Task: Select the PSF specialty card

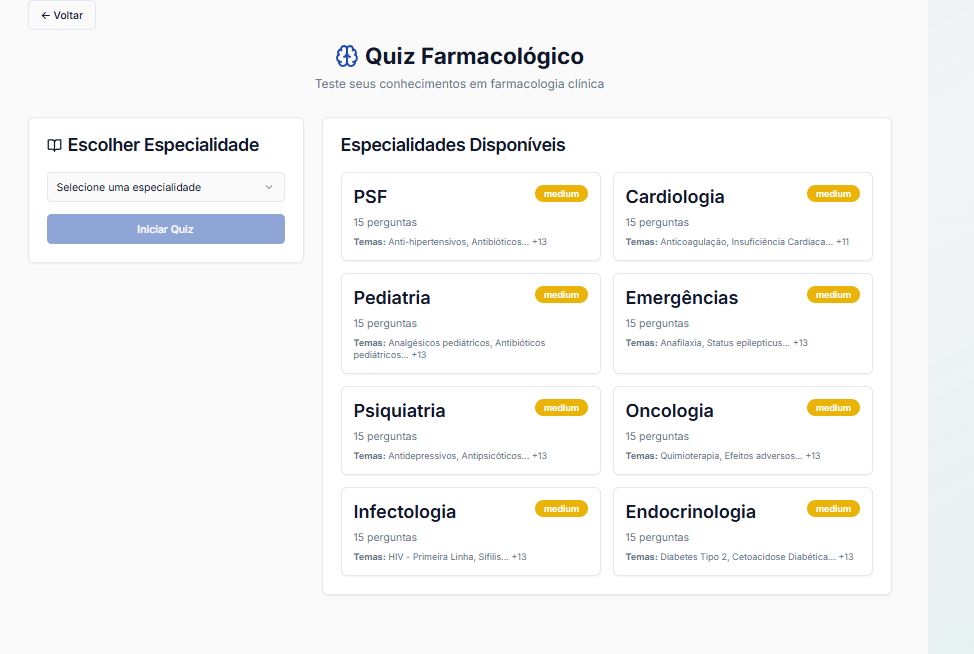Action: [470, 216]
